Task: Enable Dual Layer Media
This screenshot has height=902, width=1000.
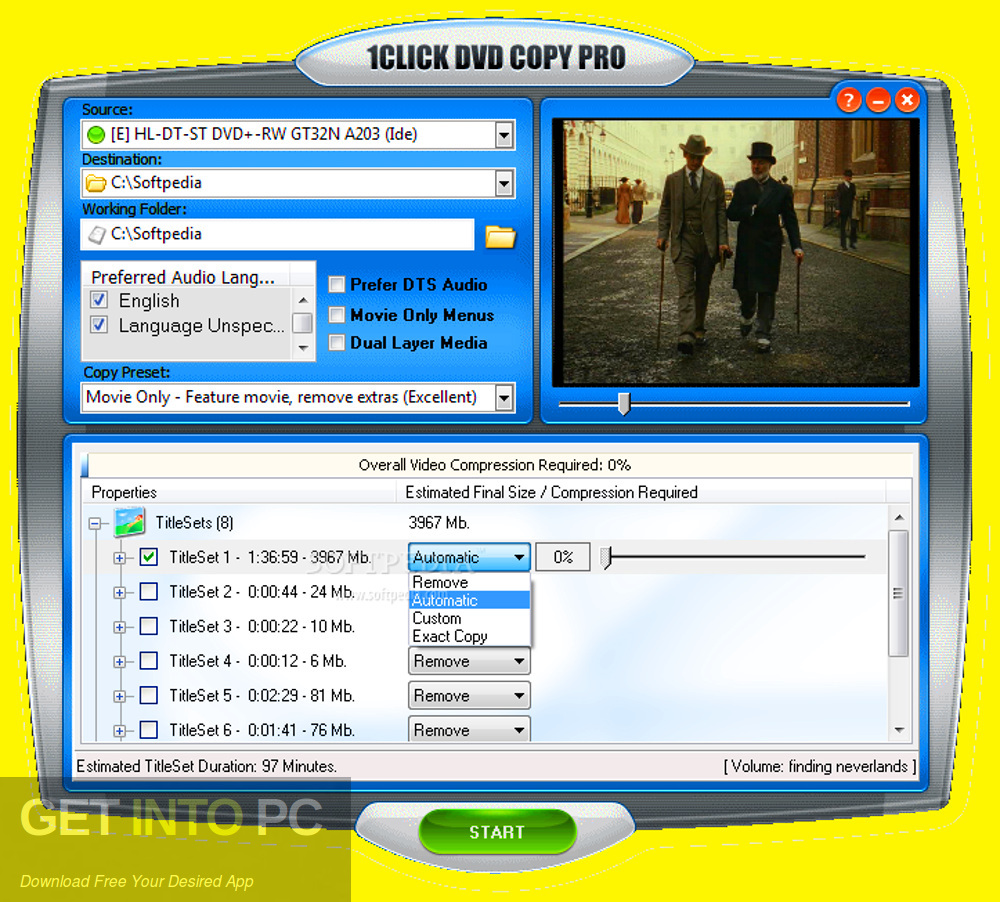Action: (337, 343)
